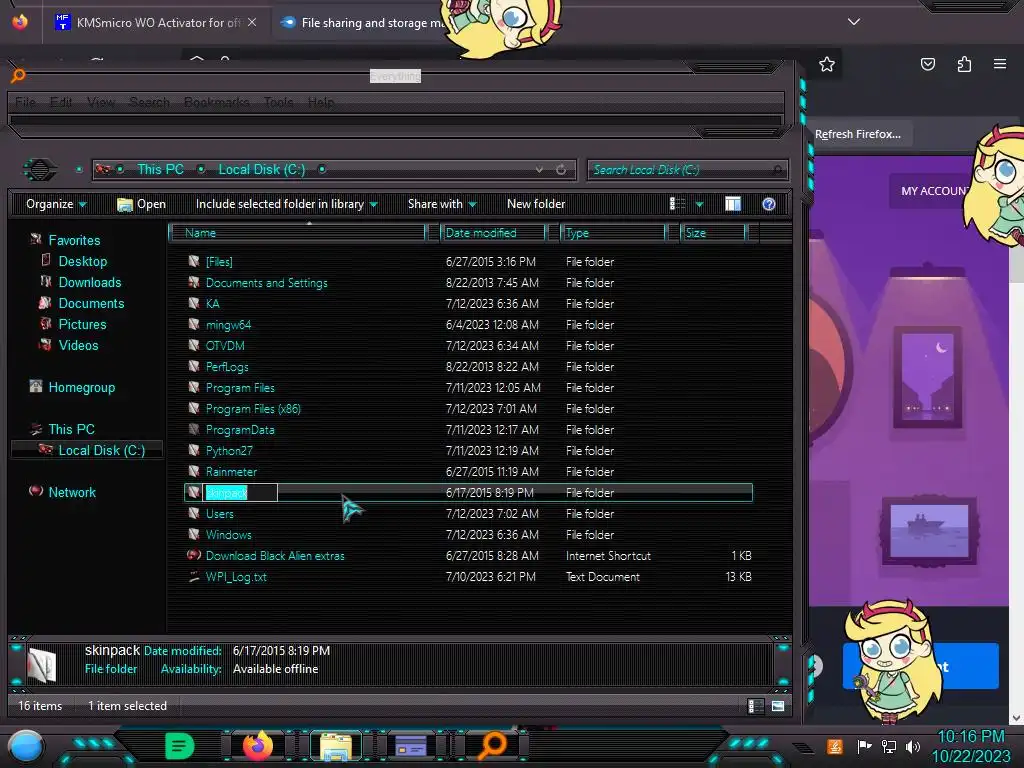Select This PC in navigation pane

click(71, 429)
